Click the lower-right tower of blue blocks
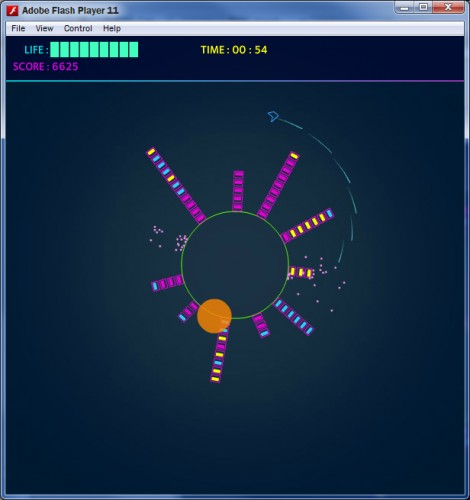Image resolution: width=470 pixels, height=500 pixels. (293, 317)
